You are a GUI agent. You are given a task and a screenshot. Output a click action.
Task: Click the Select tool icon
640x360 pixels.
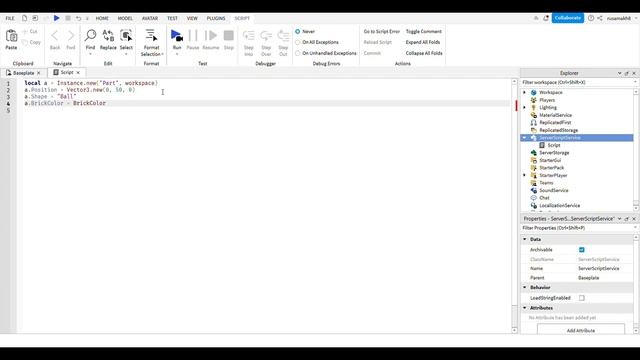(x=126, y=36)
